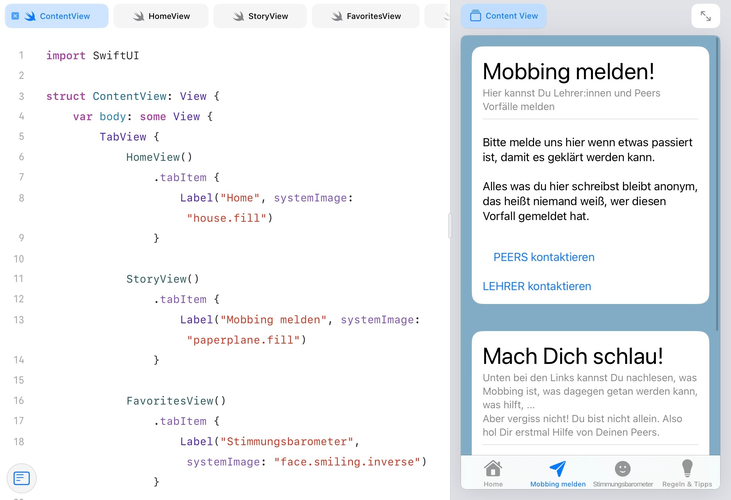This screenshot has width=731, height=500.
Task: Click StoryView() in the code
Action: click(x=163, y=279)
